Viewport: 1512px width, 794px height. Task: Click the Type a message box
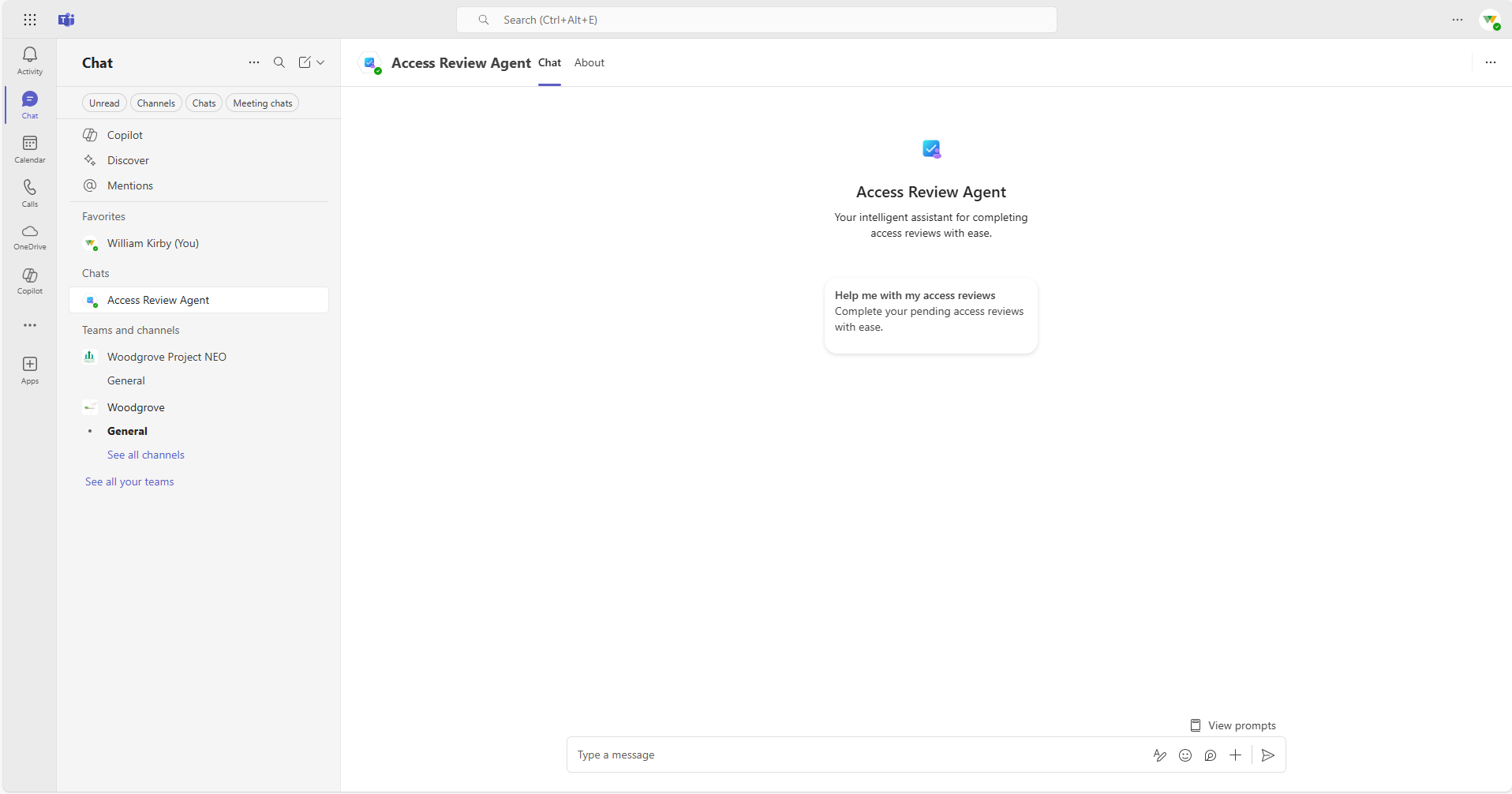(860, 755)
